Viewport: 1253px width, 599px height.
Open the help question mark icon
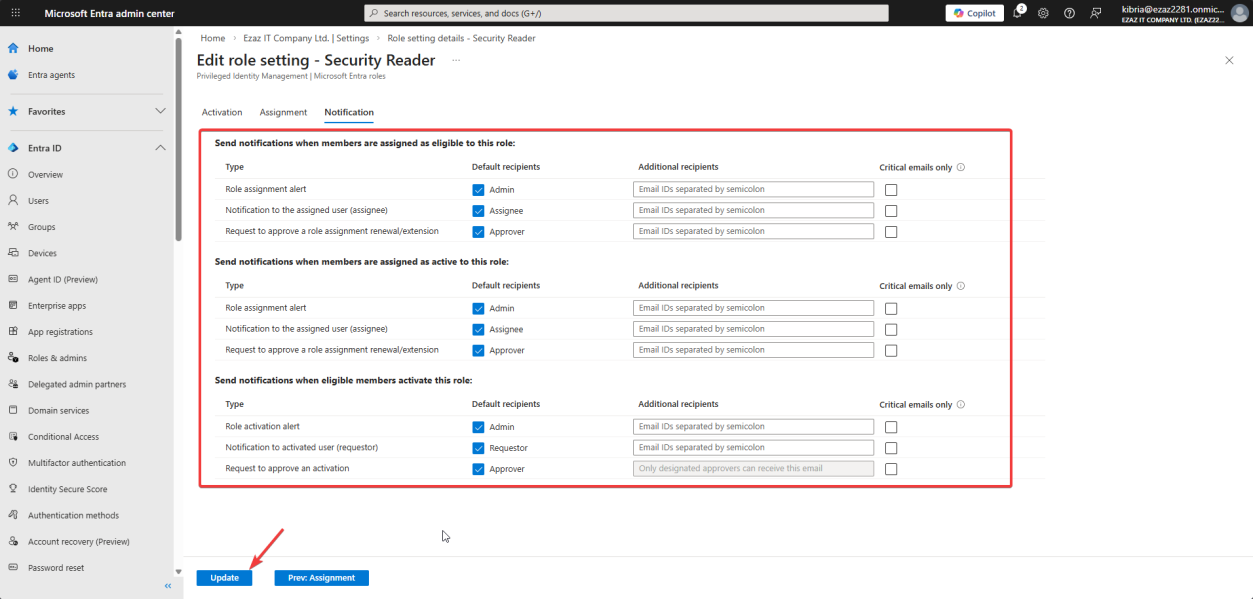(x=1069, y=13)
